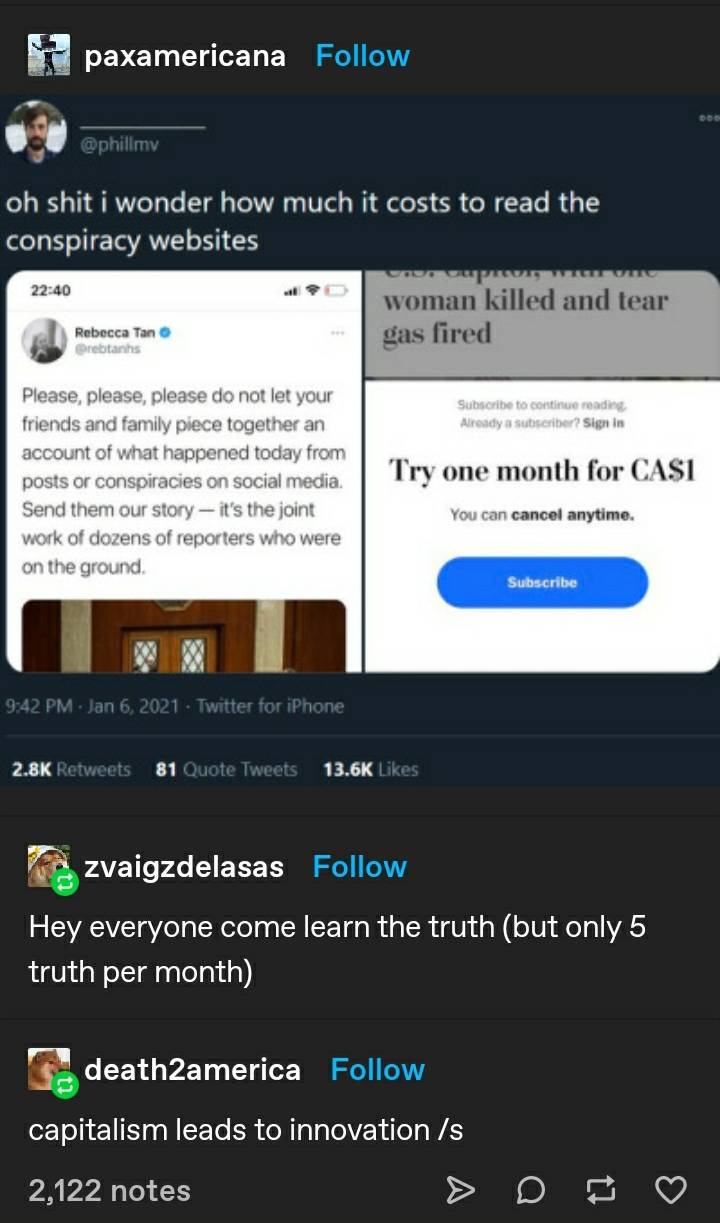The width and height of the screenshot is (720, 1223).
Task: Follow death2america
Action: (x=378, y=1069)
